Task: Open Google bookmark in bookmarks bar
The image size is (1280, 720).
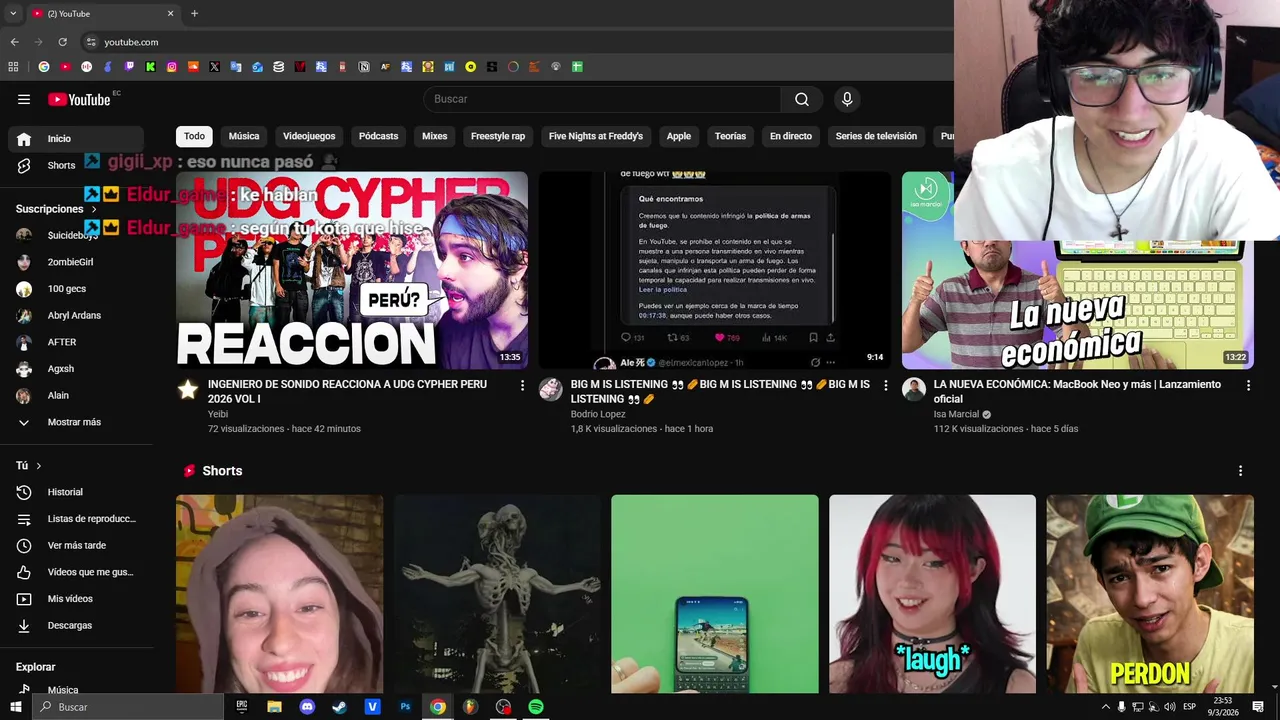Action: (44, 67)
